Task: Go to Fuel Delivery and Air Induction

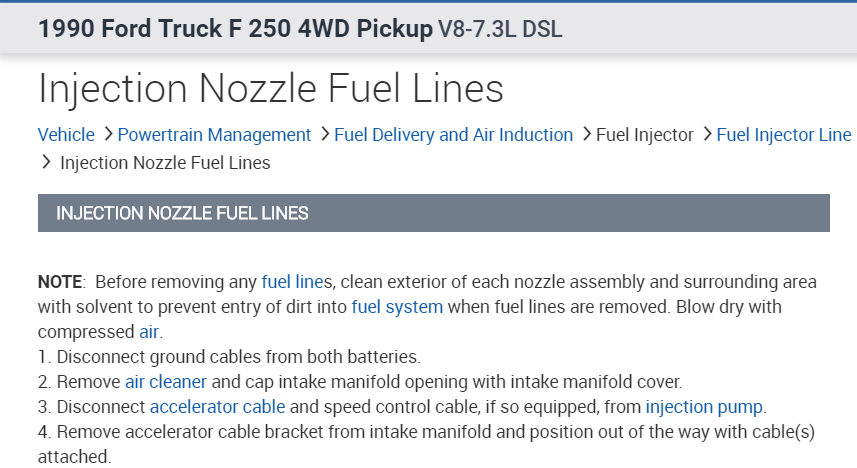Action: click(453, 135)
